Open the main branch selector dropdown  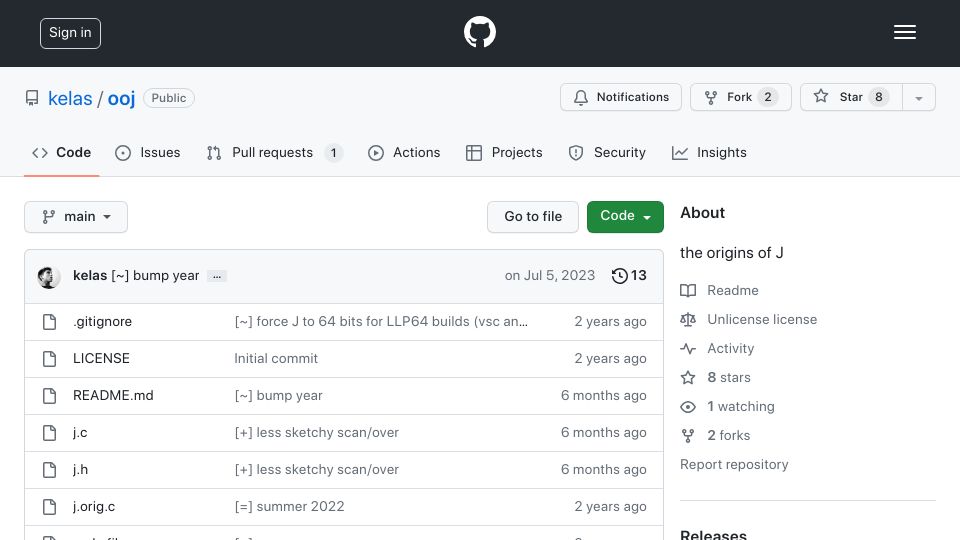point(76,217)
